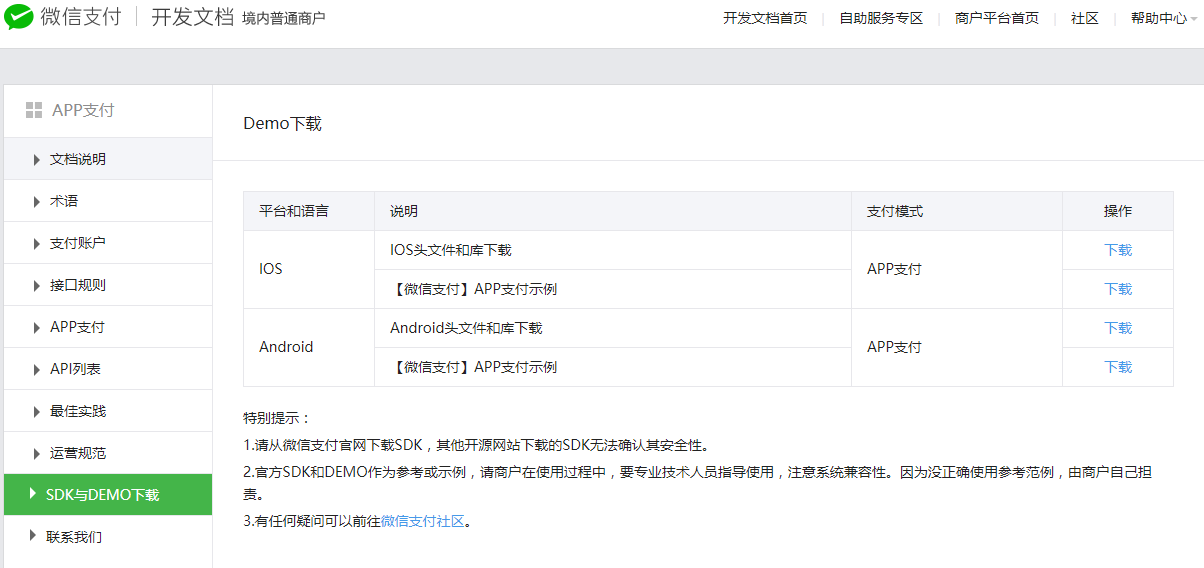Expand the 术语 sidebar arrow

click(37, 201)
